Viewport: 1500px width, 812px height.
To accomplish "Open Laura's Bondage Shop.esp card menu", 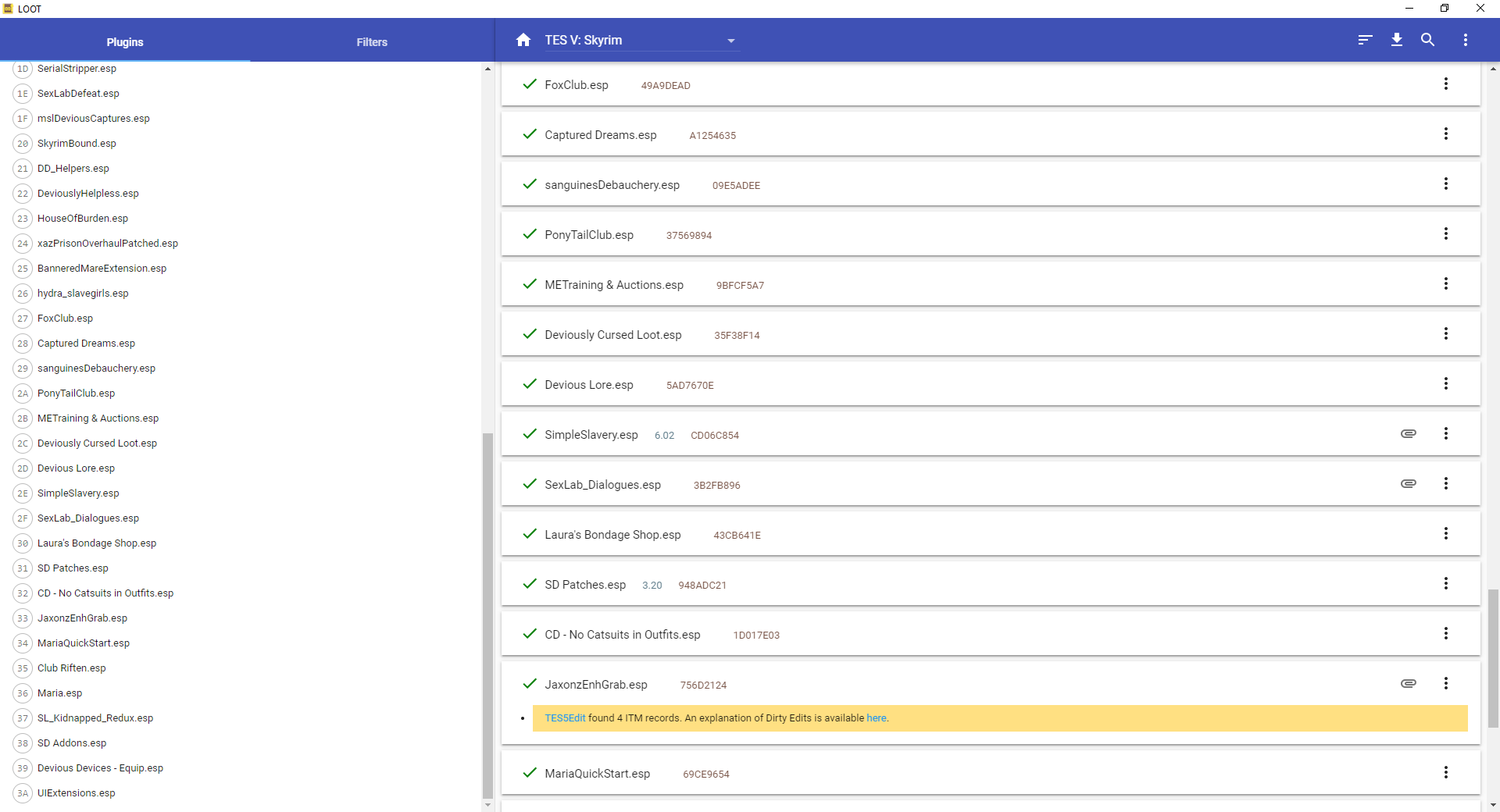I will coord(1446,533).
